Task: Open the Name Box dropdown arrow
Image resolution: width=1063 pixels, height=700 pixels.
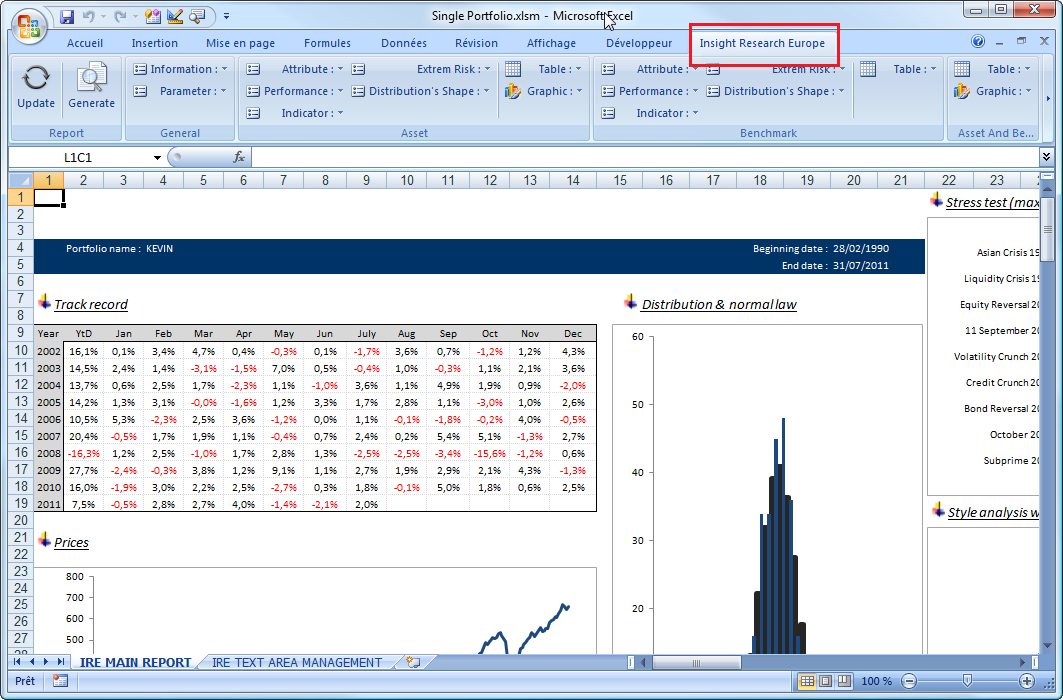Action: click(x=157, y=158)
